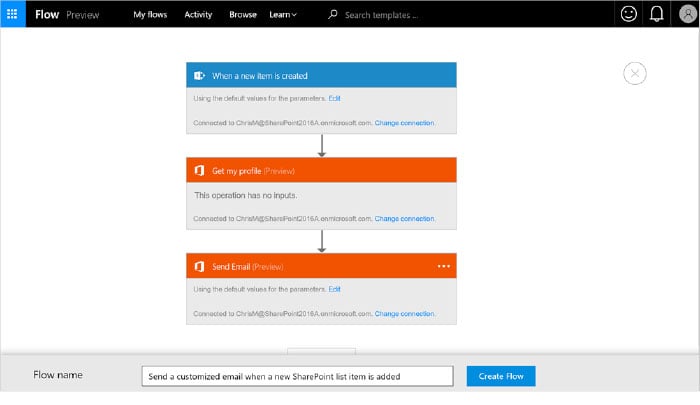Expand the Learn dropdown menu
Image resolution: width=700 pixels, height=405 pixels.
point(283,14)
